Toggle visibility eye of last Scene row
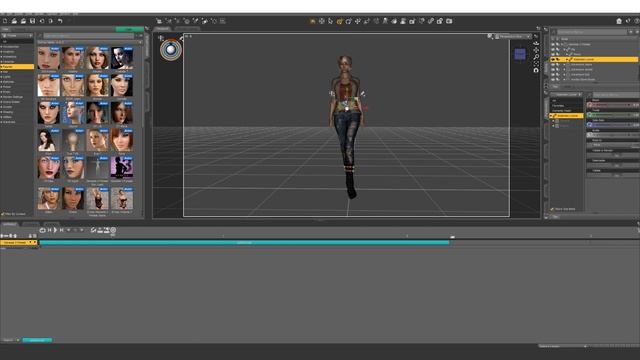Viewport: 640px width, 360px height. 553,79
